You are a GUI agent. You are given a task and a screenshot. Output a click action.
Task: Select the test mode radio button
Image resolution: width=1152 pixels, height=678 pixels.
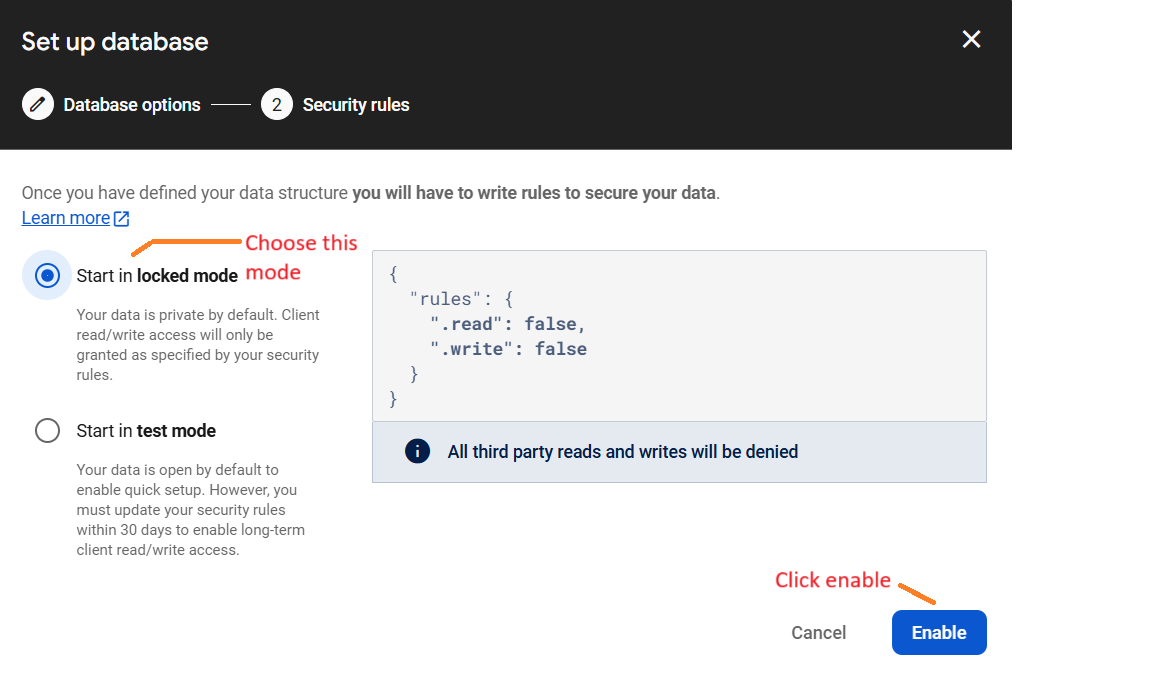[47, 430]
